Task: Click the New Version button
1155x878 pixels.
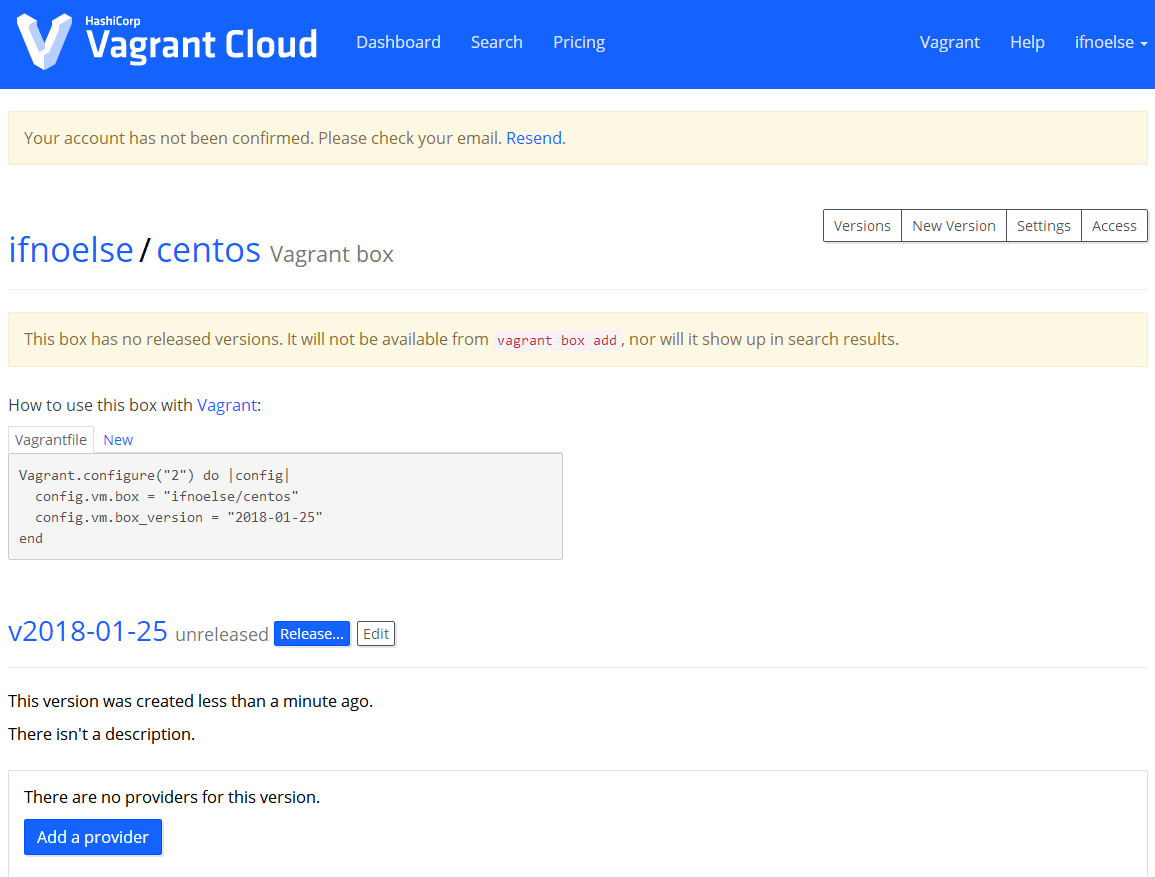Action: click(953, 226)
